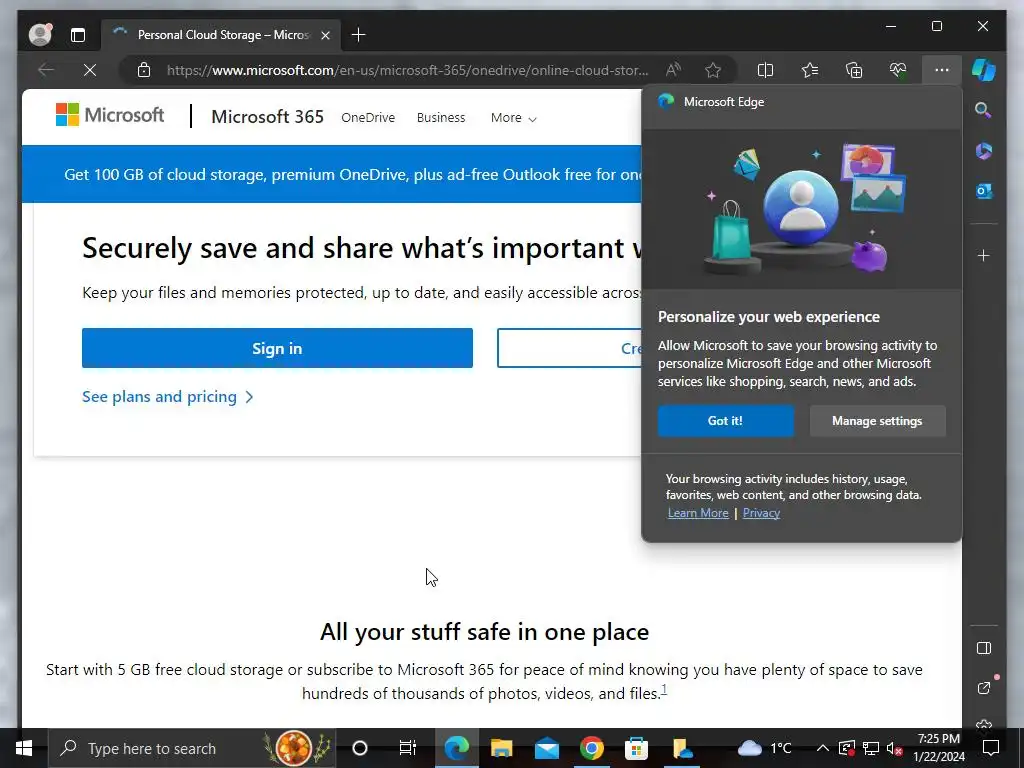Open Mail app from taskbar
The width and height of the screenshot is (1024, 768).
pos(547,748)
